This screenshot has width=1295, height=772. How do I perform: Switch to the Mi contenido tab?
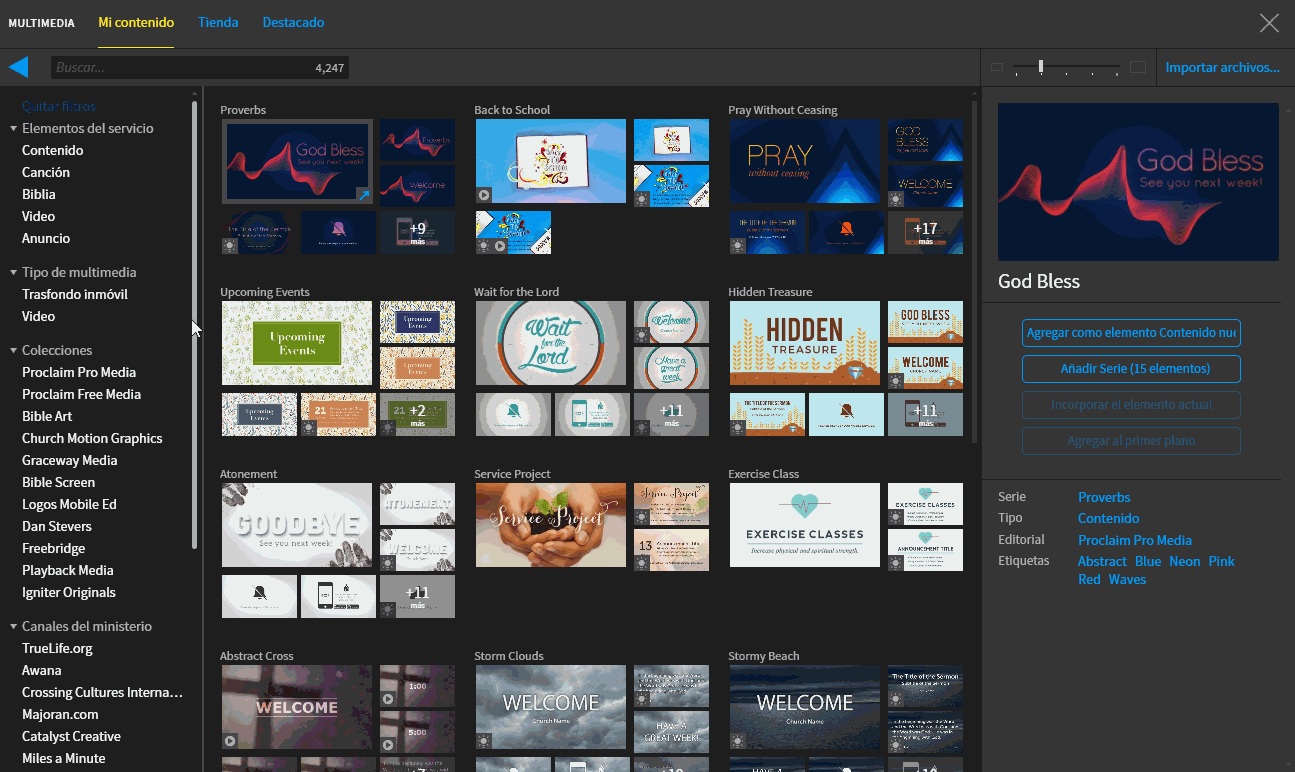(136, 22)
